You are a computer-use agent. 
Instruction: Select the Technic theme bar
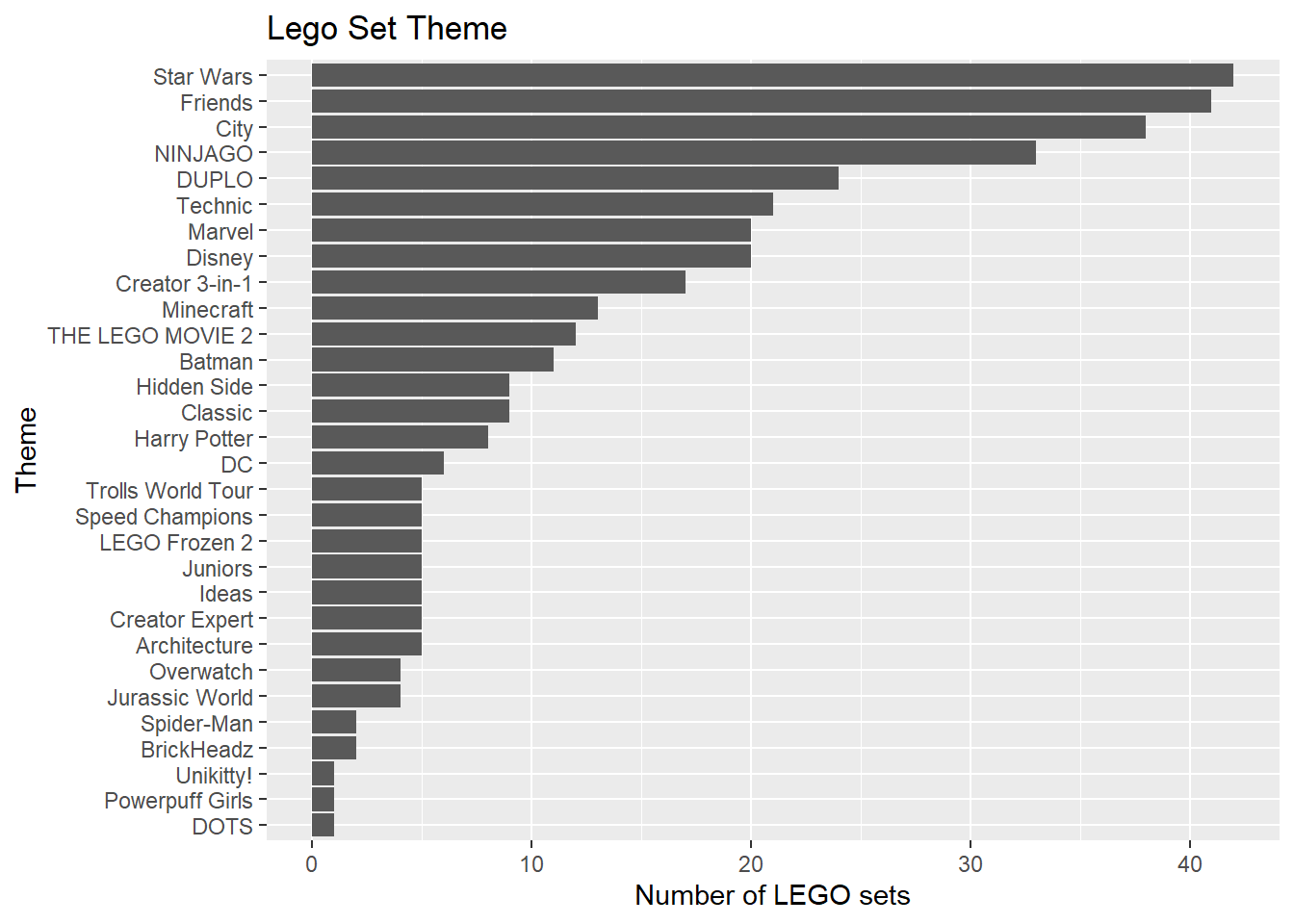pyautogui.click(x=542, y=205)
